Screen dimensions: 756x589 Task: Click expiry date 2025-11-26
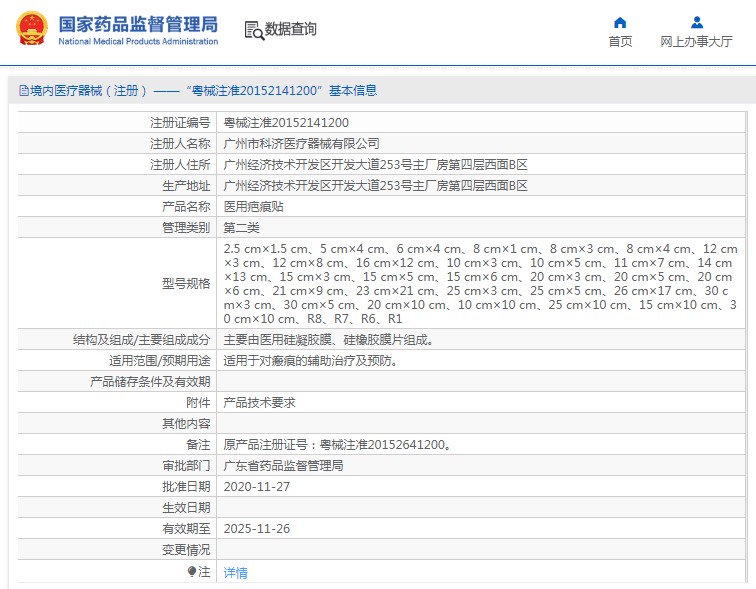[x=257, y=529]
